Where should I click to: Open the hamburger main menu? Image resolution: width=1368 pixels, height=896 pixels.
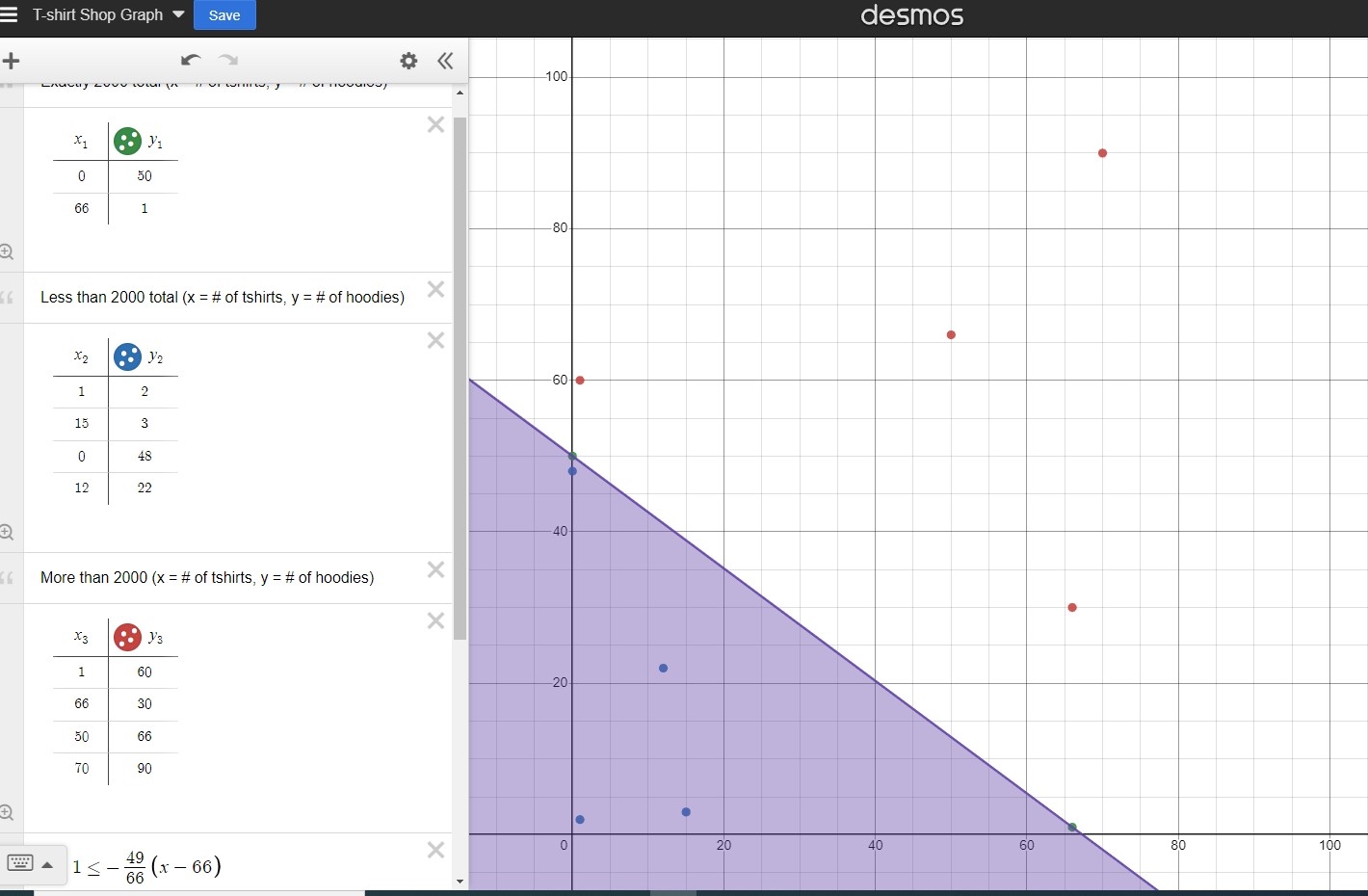tap(10, 14)
